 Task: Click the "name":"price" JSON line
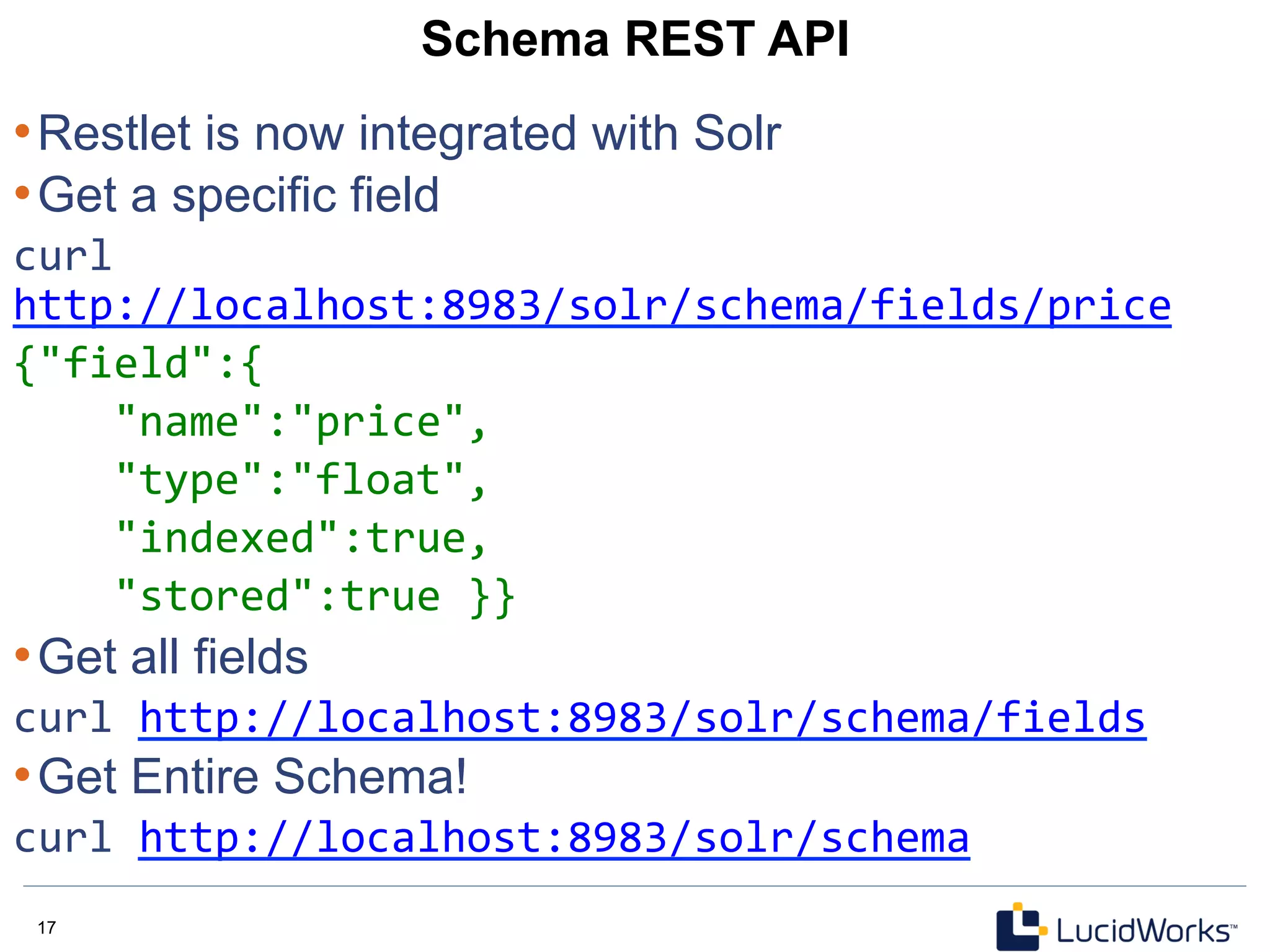coord(301,422)
